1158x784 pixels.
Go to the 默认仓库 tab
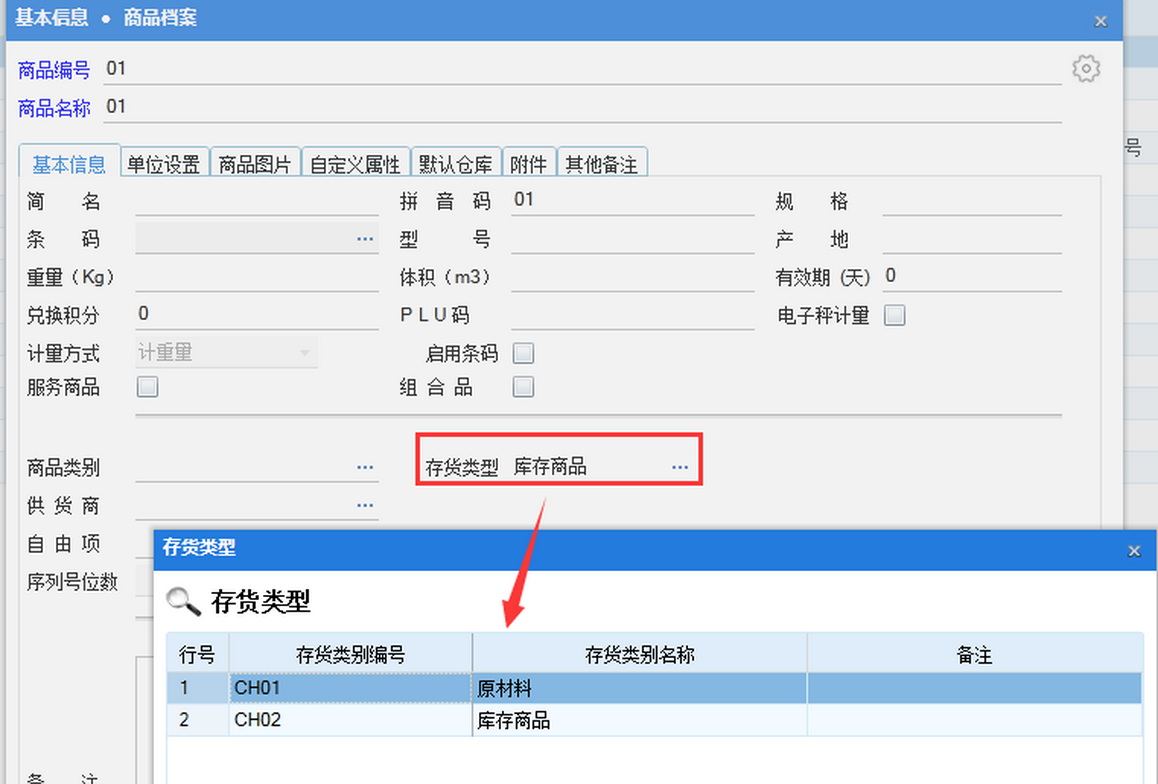455,164
